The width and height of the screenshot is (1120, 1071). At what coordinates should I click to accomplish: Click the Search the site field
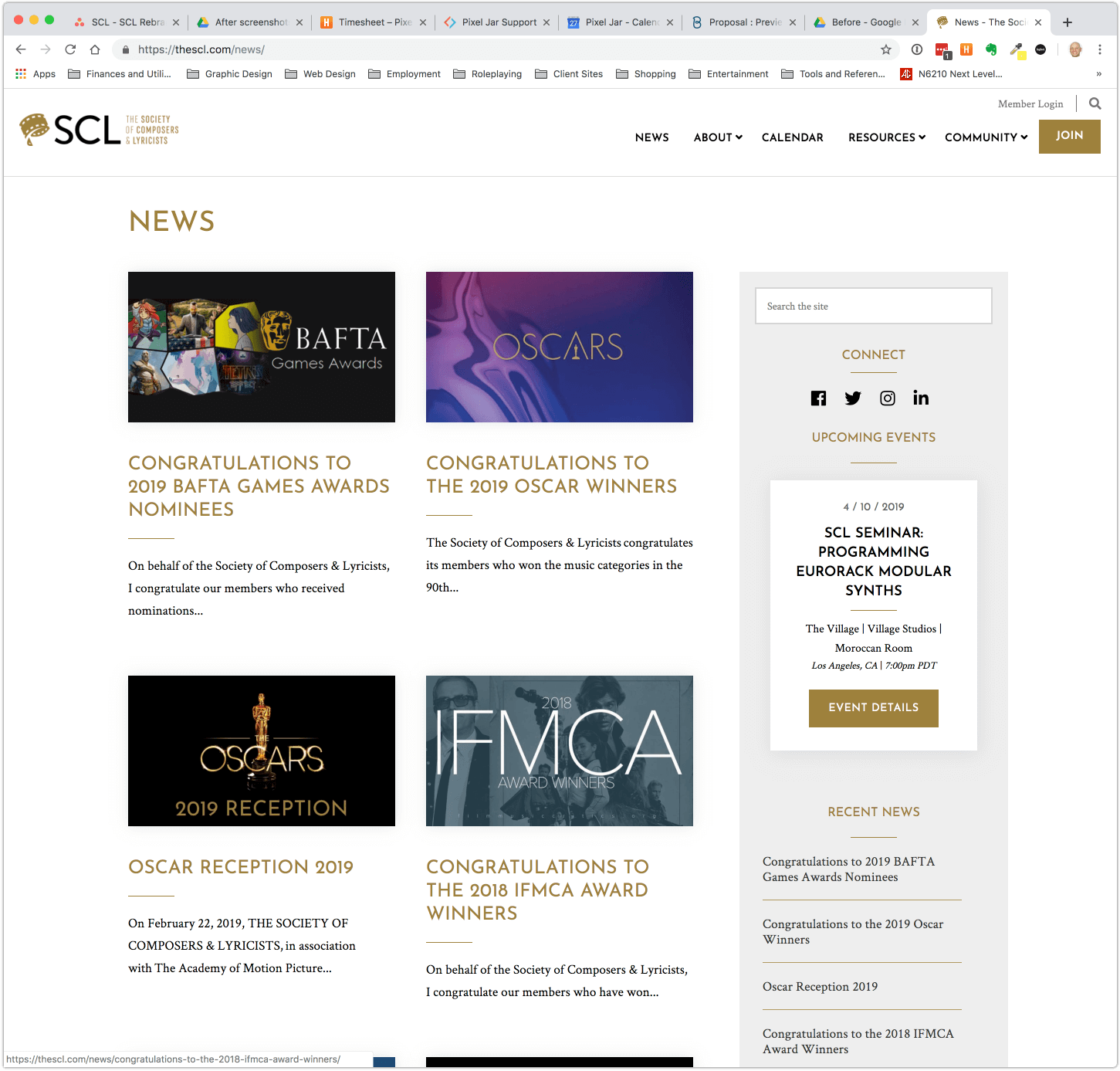[874, 307]
